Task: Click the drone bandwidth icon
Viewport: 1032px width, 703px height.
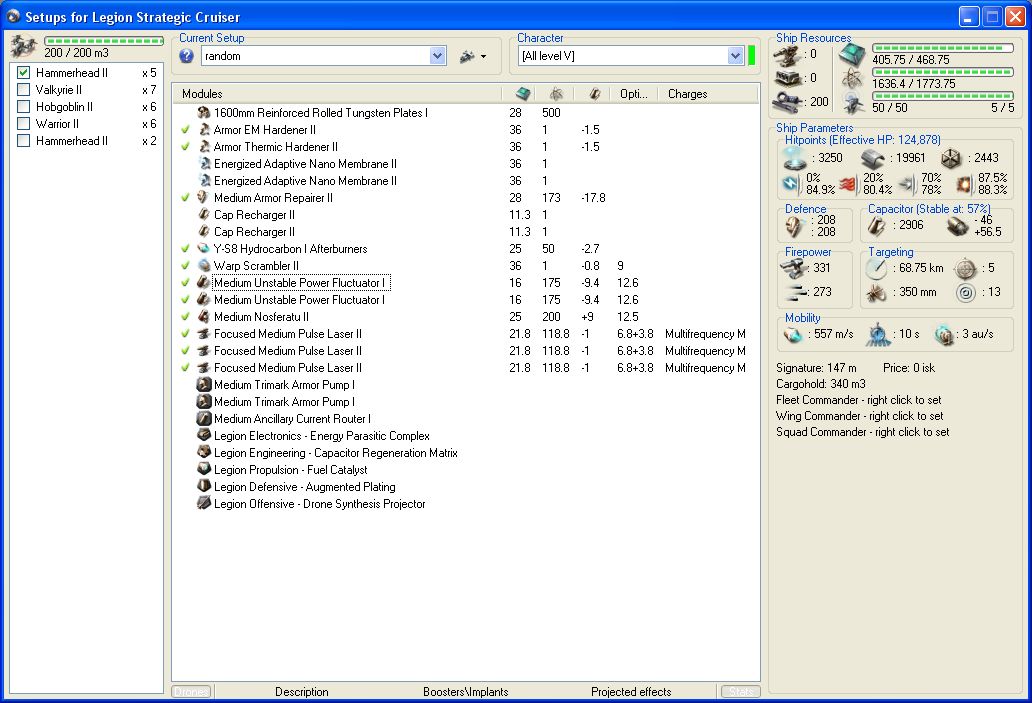Action: pyautogui.click(x=853, y=103)
